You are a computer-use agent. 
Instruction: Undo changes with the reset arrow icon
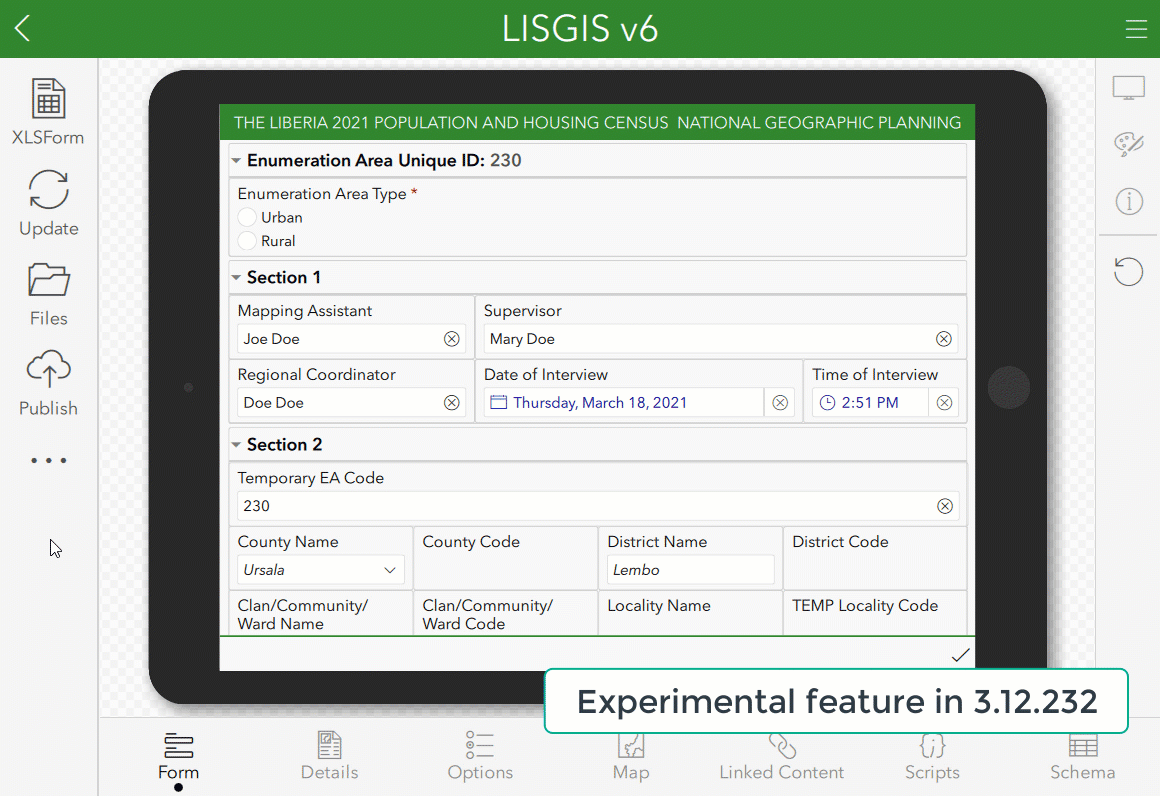click(x=1128, y=271)
